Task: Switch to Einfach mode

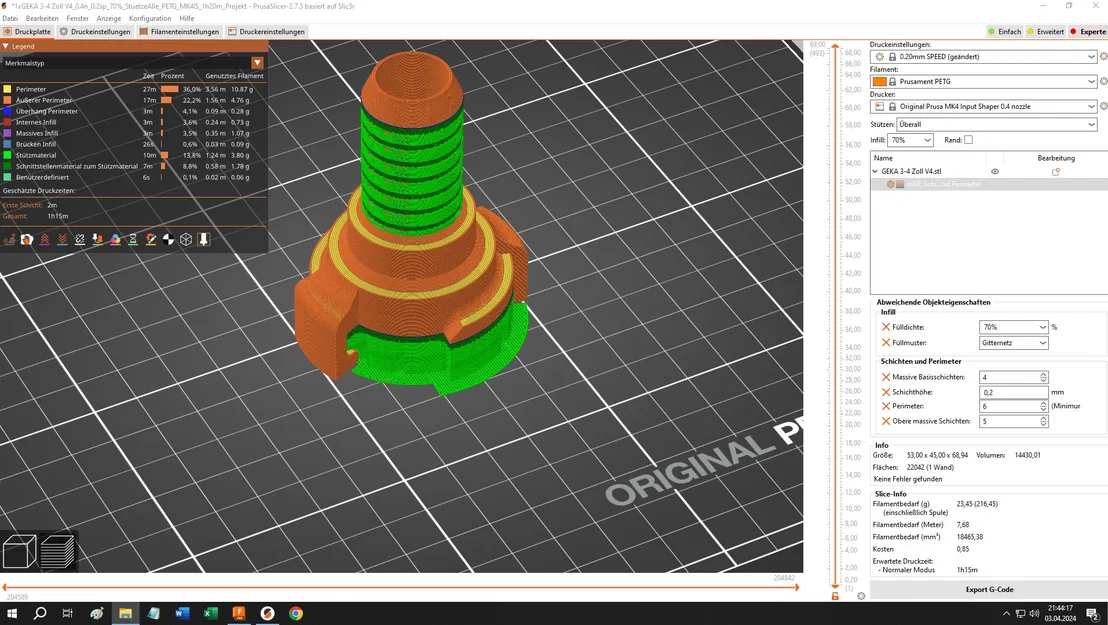Action: (x=1004, y=32)
